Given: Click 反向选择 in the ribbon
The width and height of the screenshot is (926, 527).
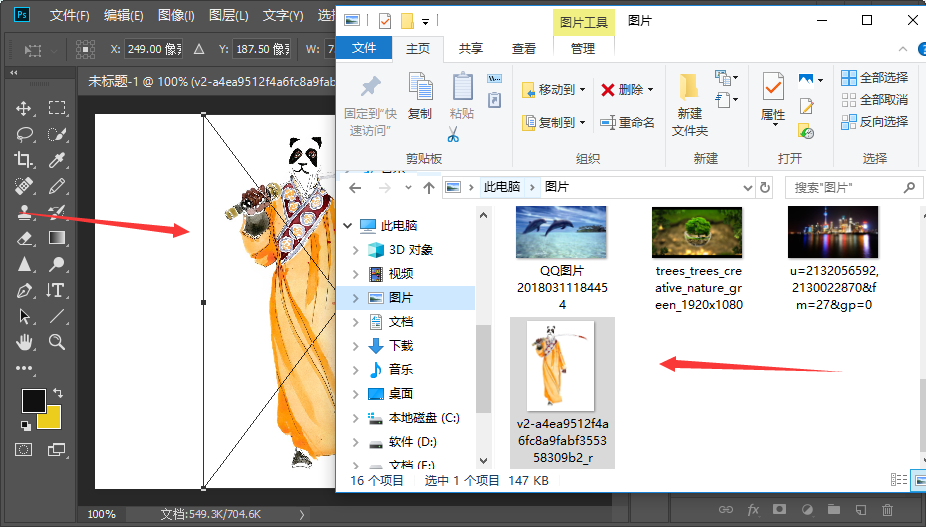Looking at the screenshot, I should coord(875,122).
